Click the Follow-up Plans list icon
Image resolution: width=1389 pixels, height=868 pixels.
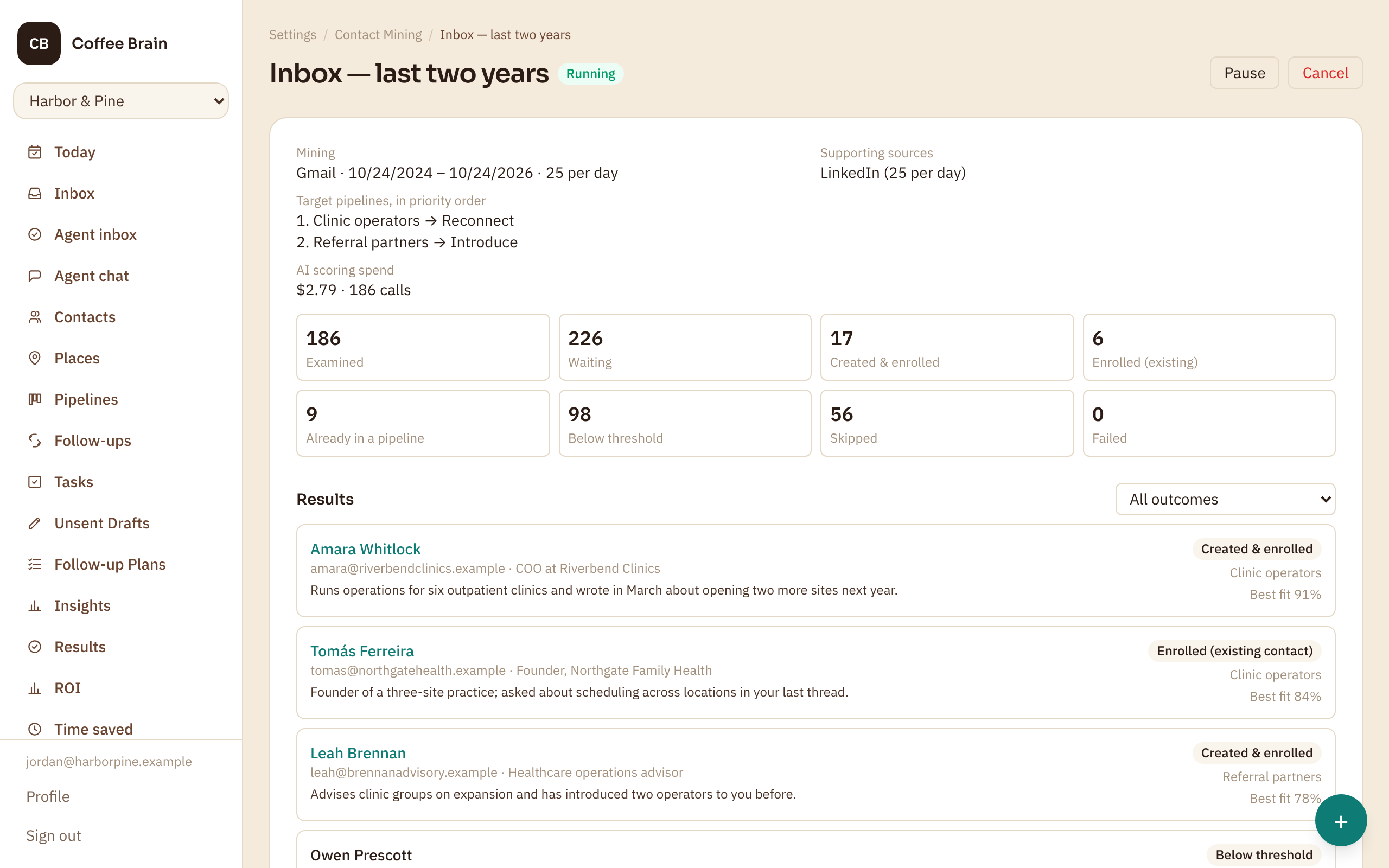click(x=35, y=564)
